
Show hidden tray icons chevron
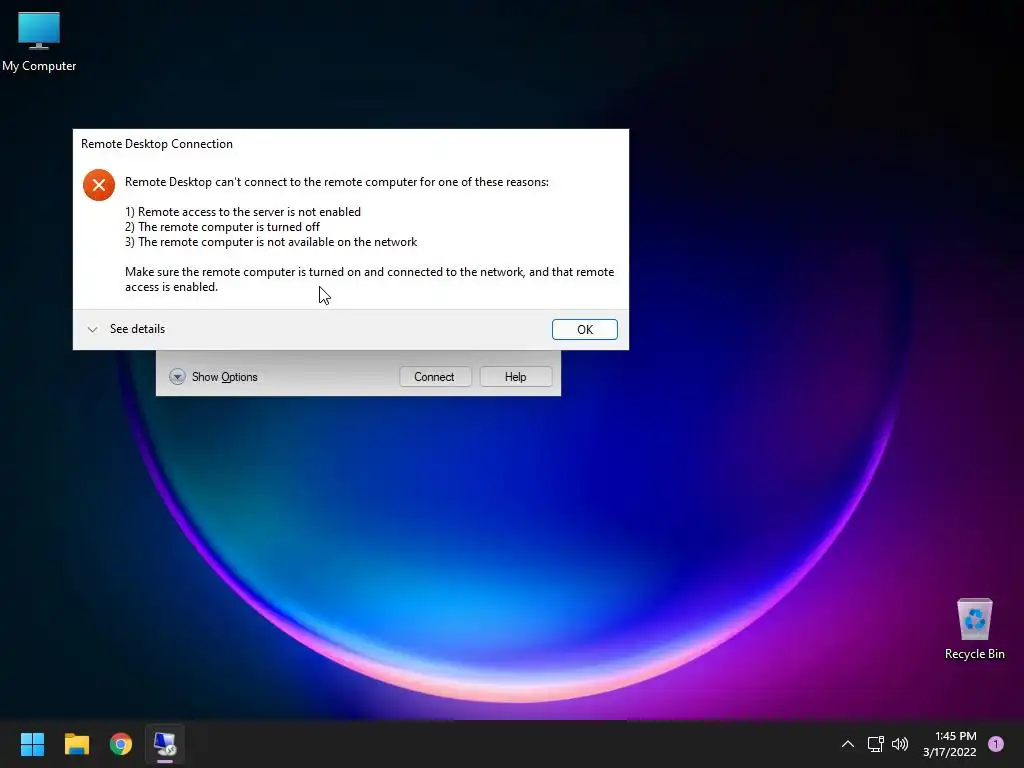tap(848, 744)
